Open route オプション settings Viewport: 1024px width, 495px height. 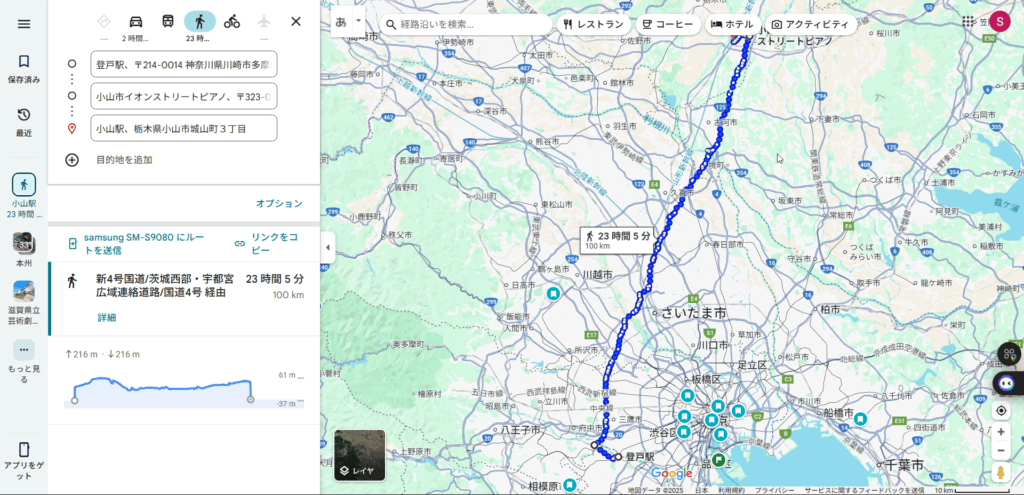pos(279,204)
